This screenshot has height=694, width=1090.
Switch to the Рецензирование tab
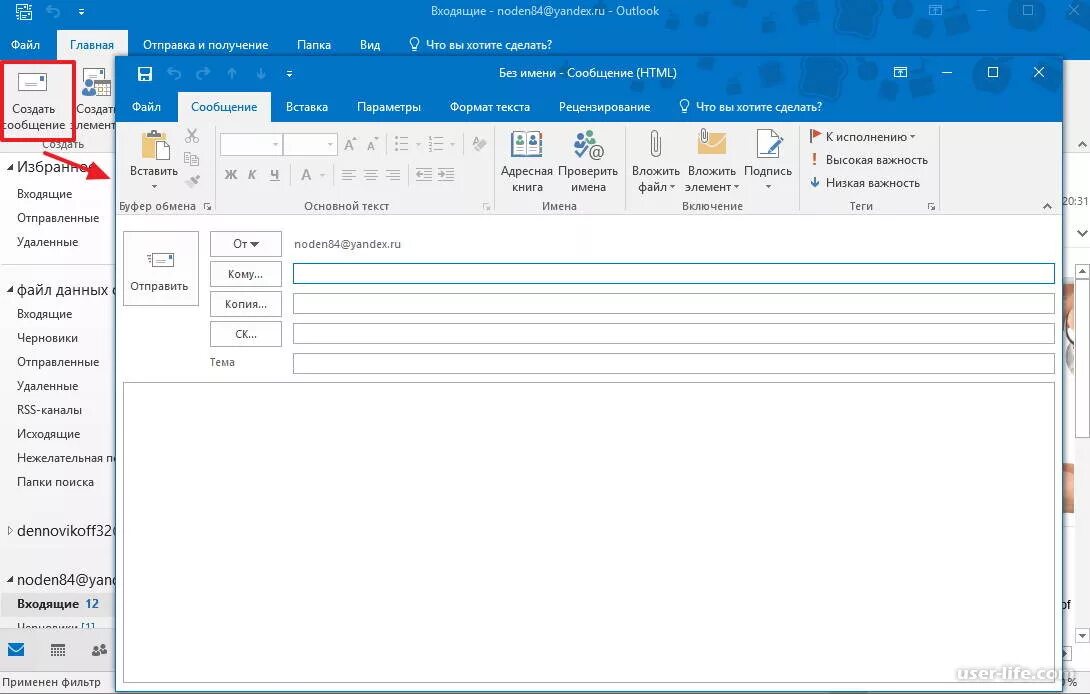tap(604, 107)
